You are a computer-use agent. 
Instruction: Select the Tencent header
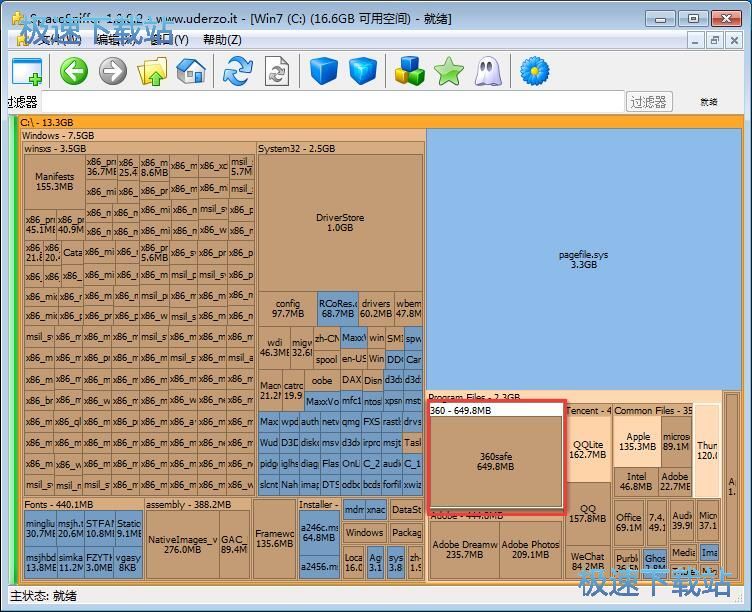tap(588, 411)
